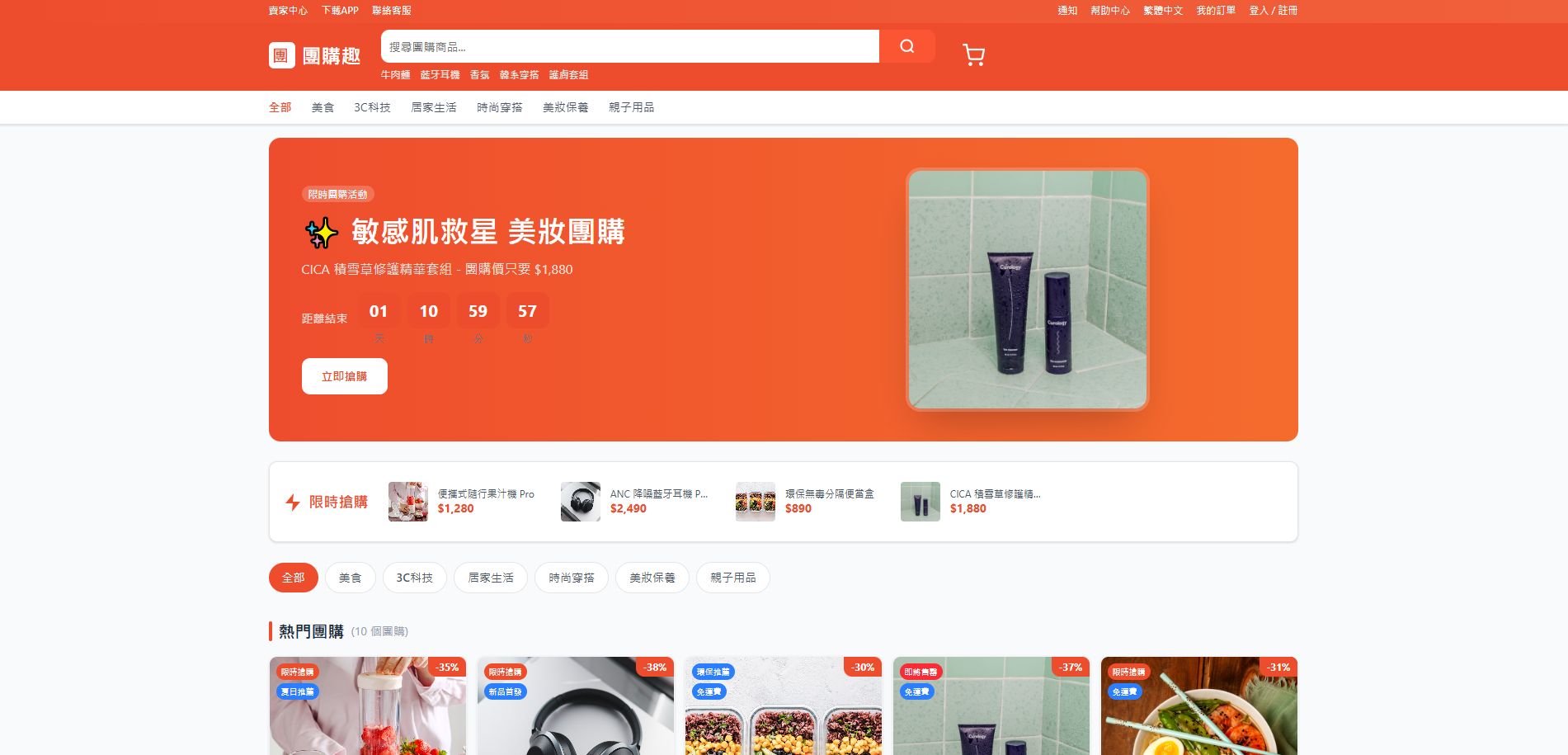The height and width of the screenshot is (755, 1568).
Task: Open 下載APP link
Action: click(x=340, y=11)
